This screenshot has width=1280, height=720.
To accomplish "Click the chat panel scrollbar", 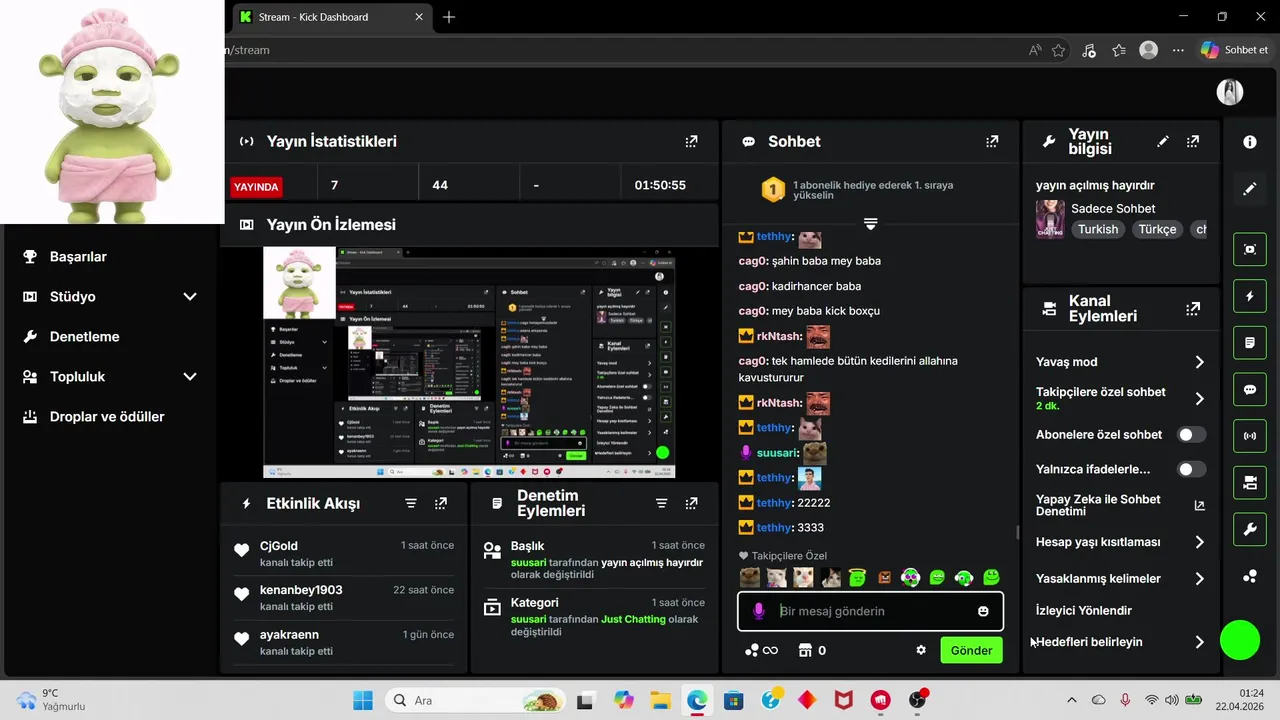I will 1017,532.
